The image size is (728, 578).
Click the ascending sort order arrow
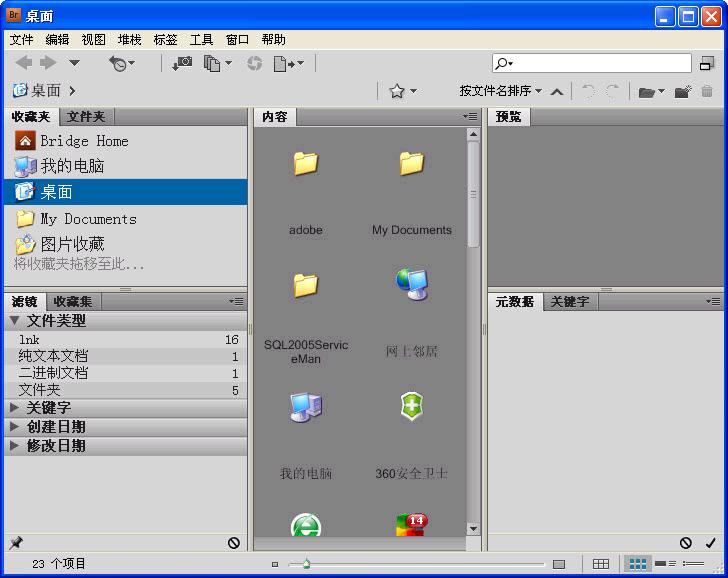(557, 91)
